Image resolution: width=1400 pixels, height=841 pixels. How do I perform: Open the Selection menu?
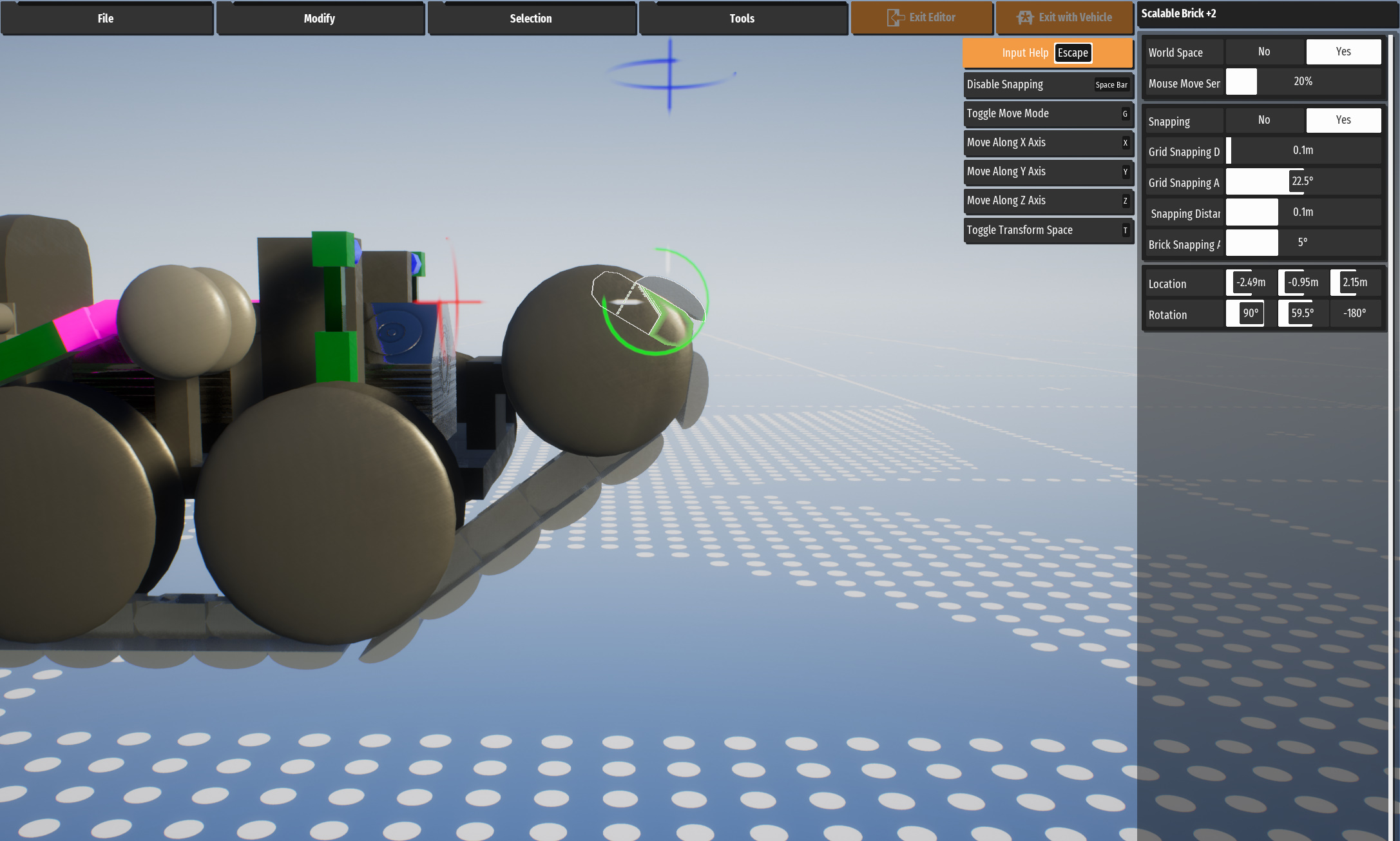(531, 19)
